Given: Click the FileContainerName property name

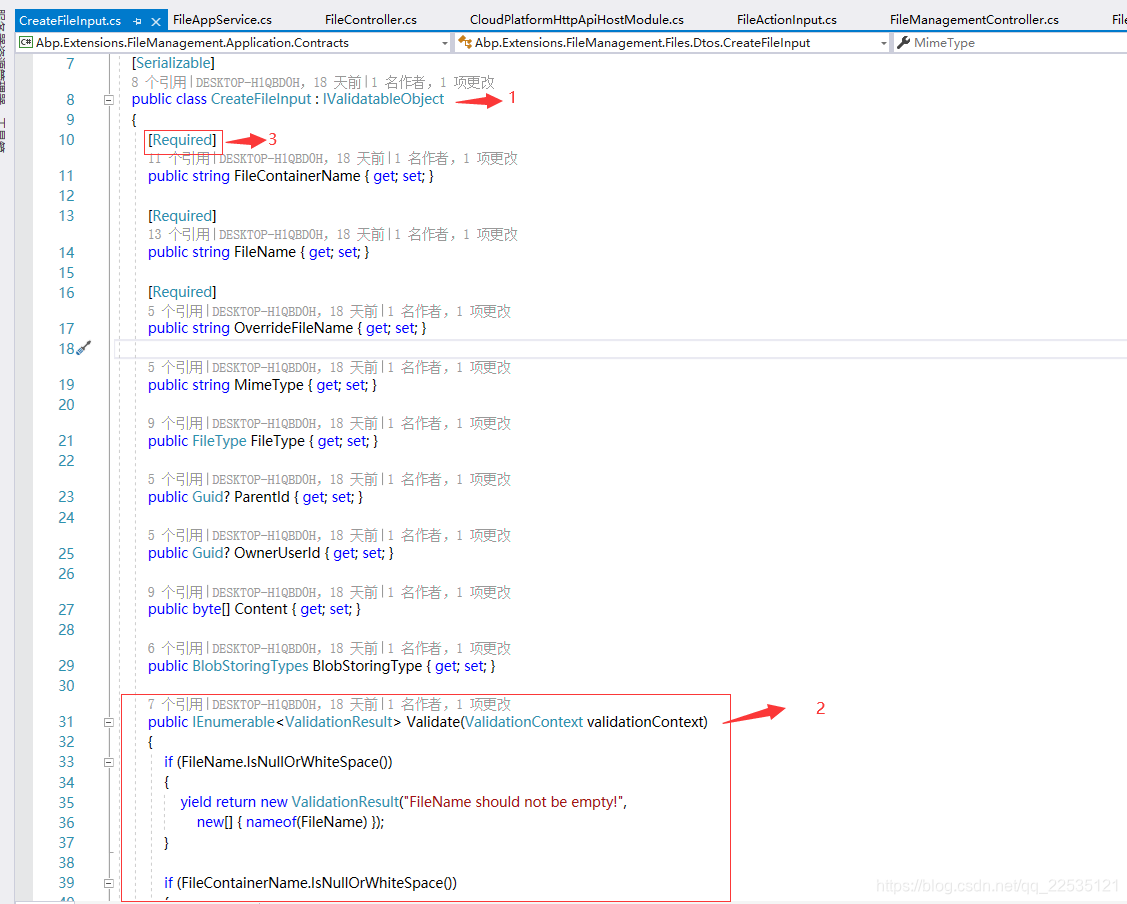Looking at the screenshot, I should point(297,176).
